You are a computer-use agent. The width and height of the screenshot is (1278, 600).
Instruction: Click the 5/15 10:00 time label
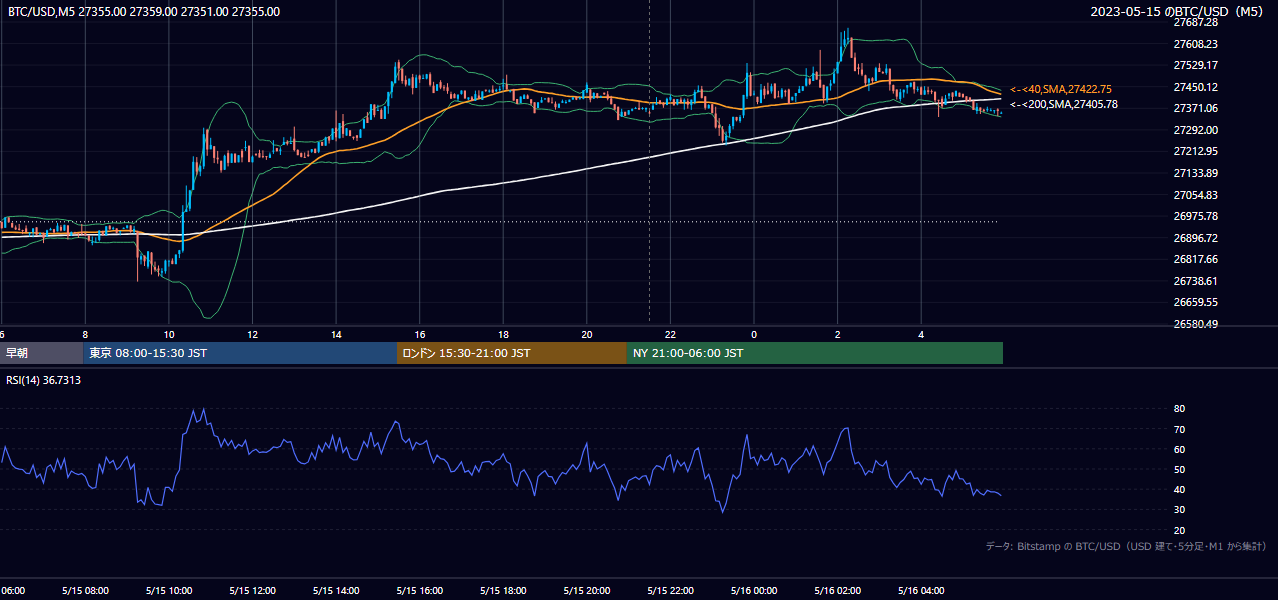coord(168,591)
